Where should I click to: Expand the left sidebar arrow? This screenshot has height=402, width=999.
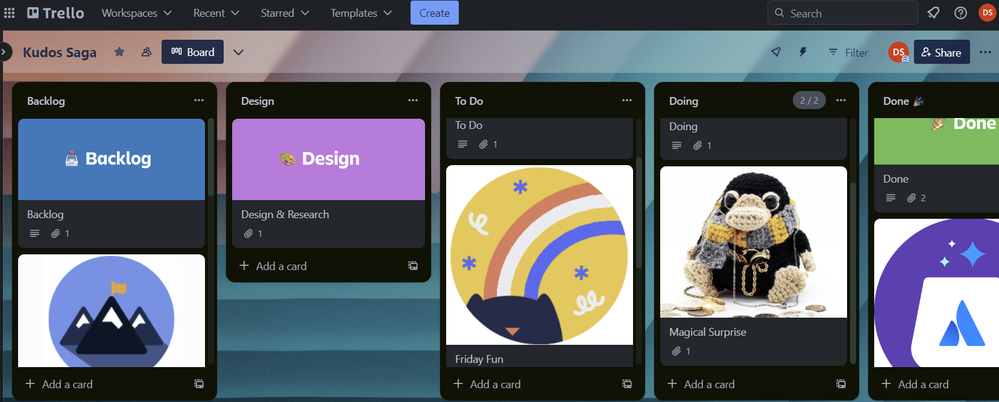click(4, 52)
